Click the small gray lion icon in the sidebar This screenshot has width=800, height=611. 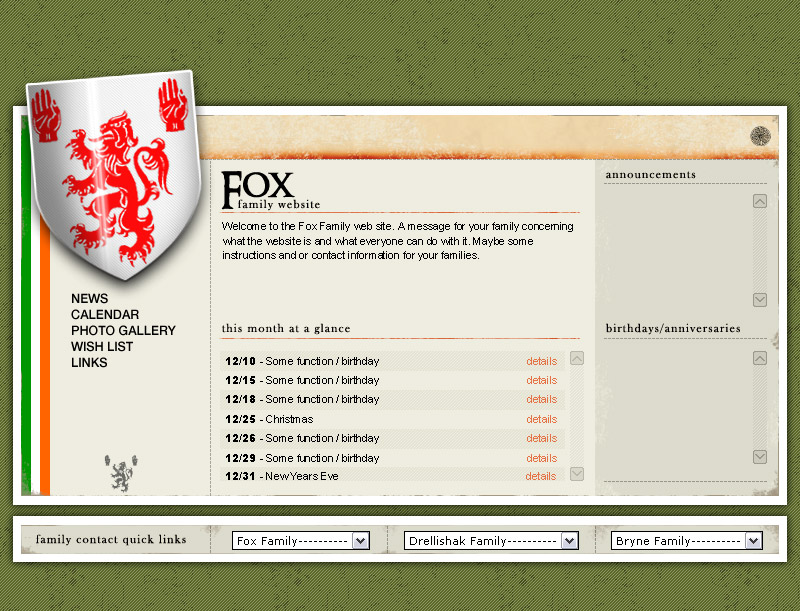coord(120,473)
